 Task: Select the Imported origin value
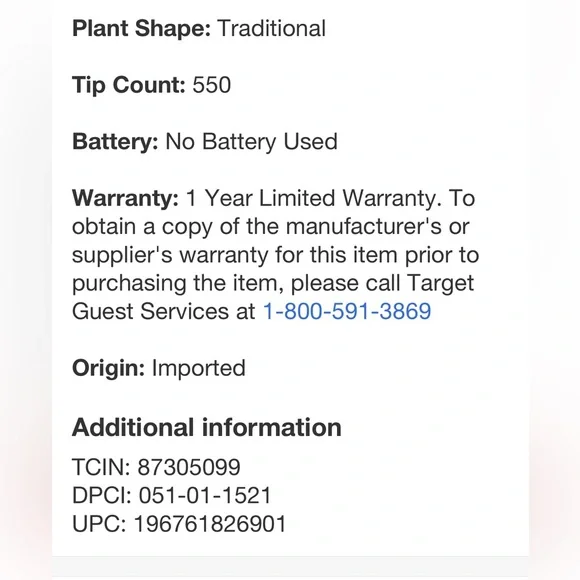pos(199,368)
